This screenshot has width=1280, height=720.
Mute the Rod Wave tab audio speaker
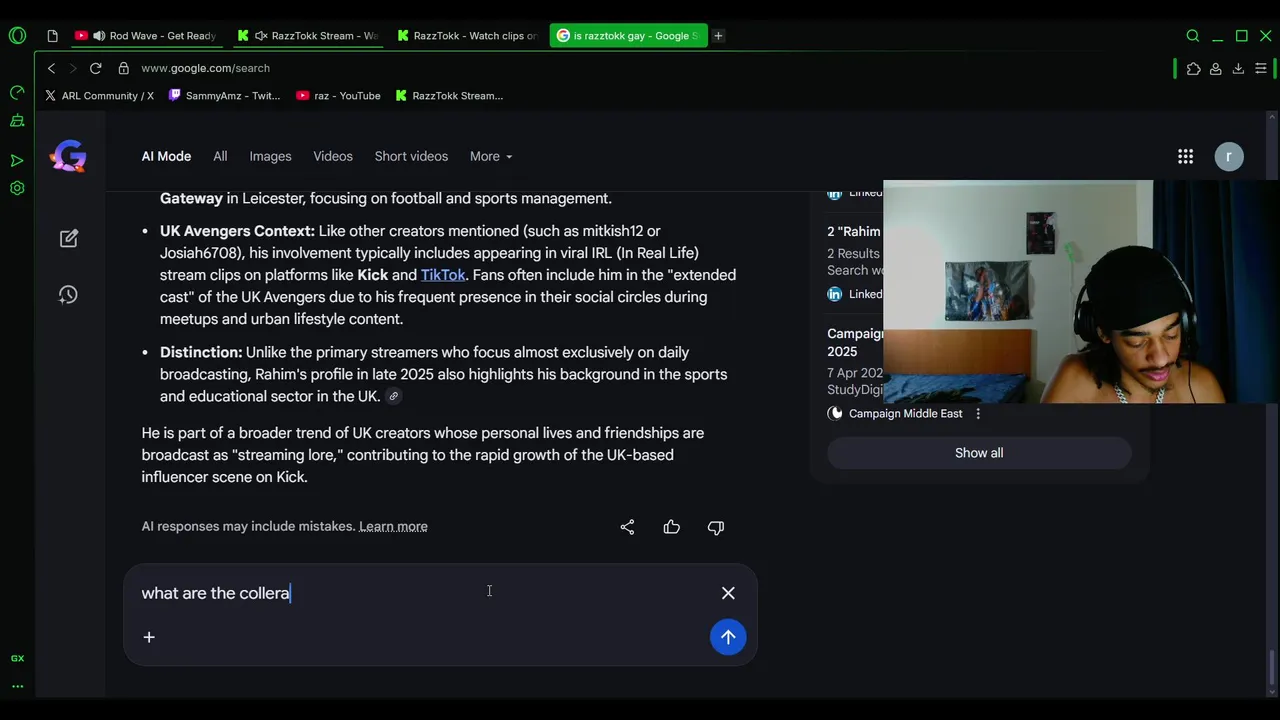click(99, 36)
